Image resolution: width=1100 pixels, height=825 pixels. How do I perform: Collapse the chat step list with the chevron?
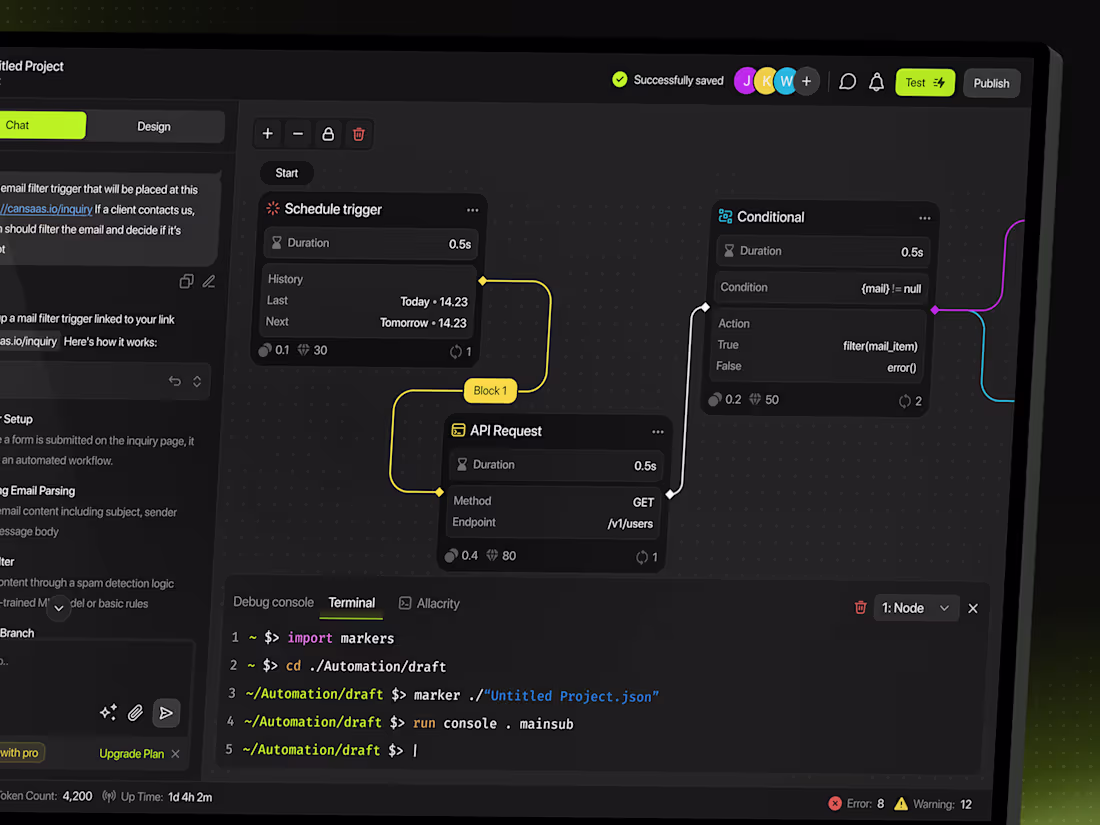58,607
